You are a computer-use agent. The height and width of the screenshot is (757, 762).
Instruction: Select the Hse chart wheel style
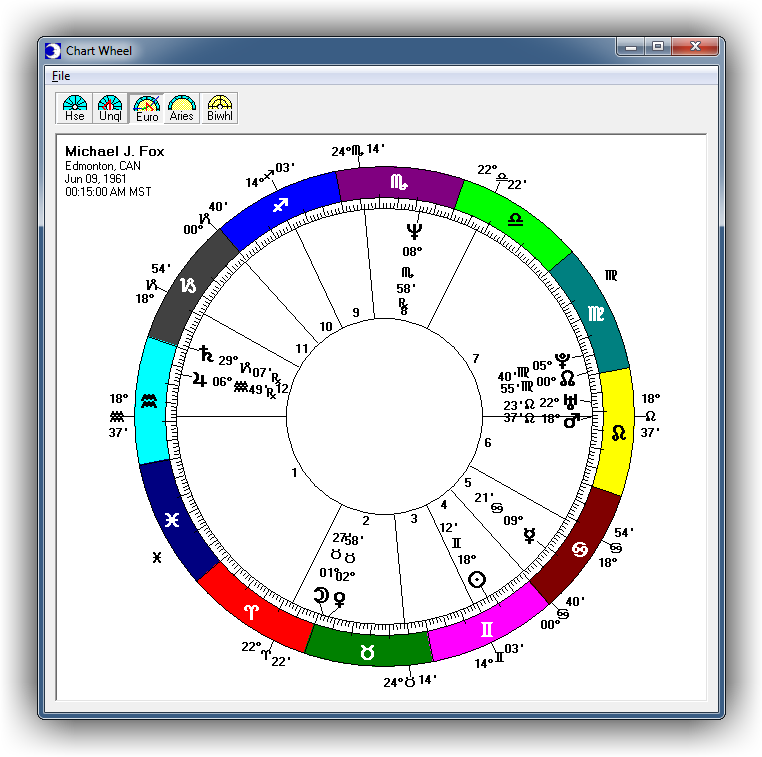click(74, 108)
